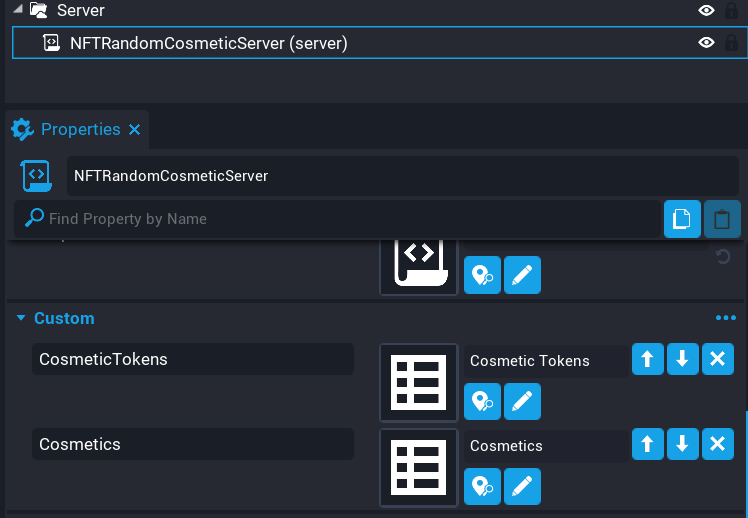748x518 pixels.
Task: Click the find-asset icon for Cosmetics
Action: (482, 486)
